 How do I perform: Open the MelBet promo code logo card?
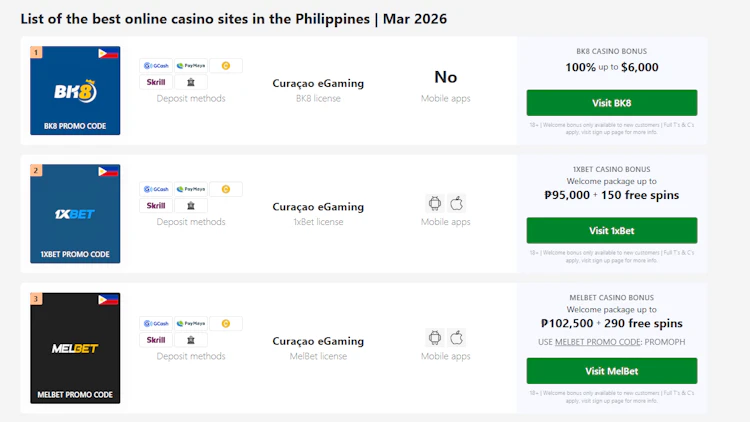pyautogui.click(x=76, y=348)
